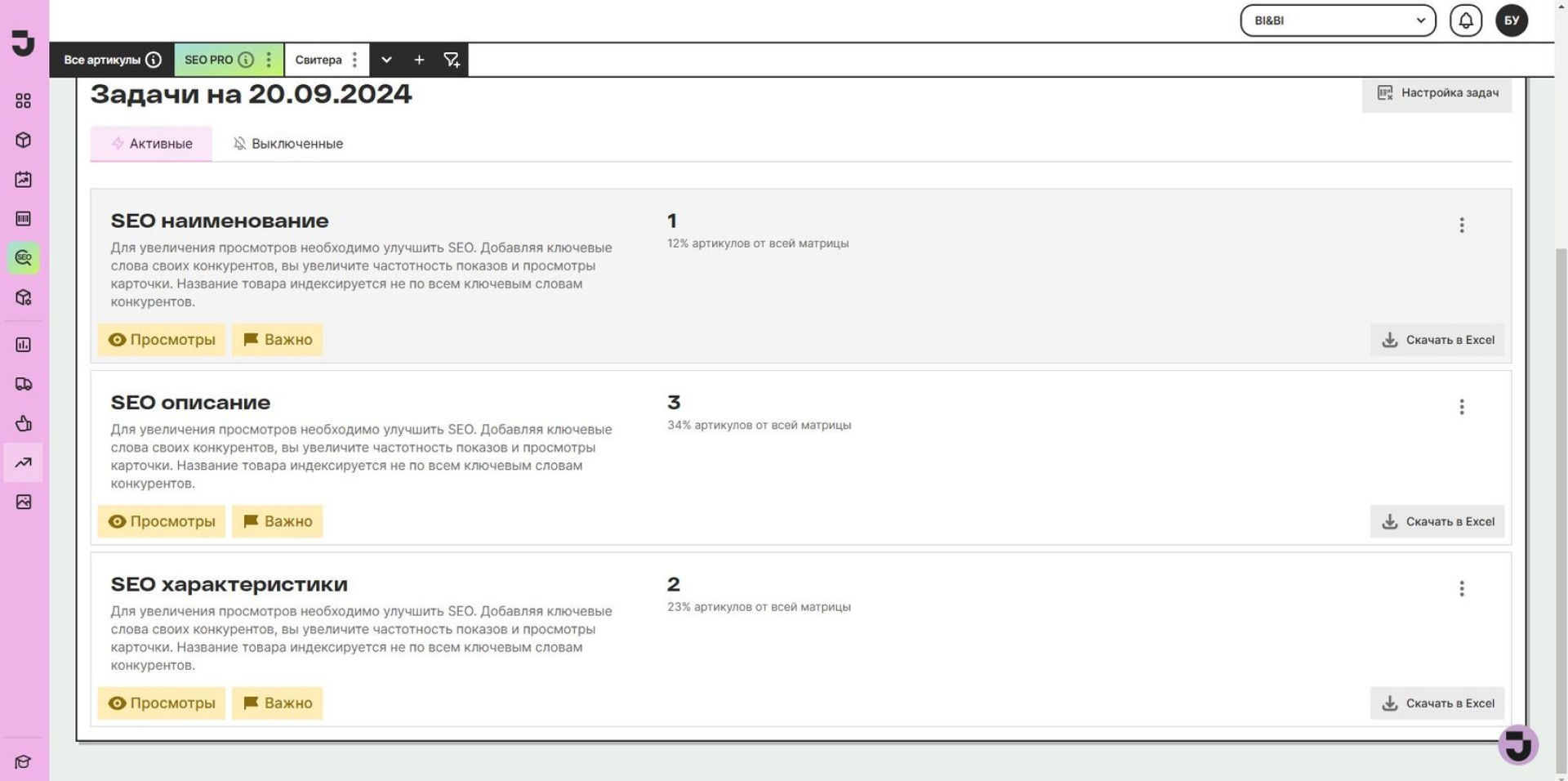Click the Задачи на 20.09.2024 heading
This screenshot has height=781, width=1568.
252,95
